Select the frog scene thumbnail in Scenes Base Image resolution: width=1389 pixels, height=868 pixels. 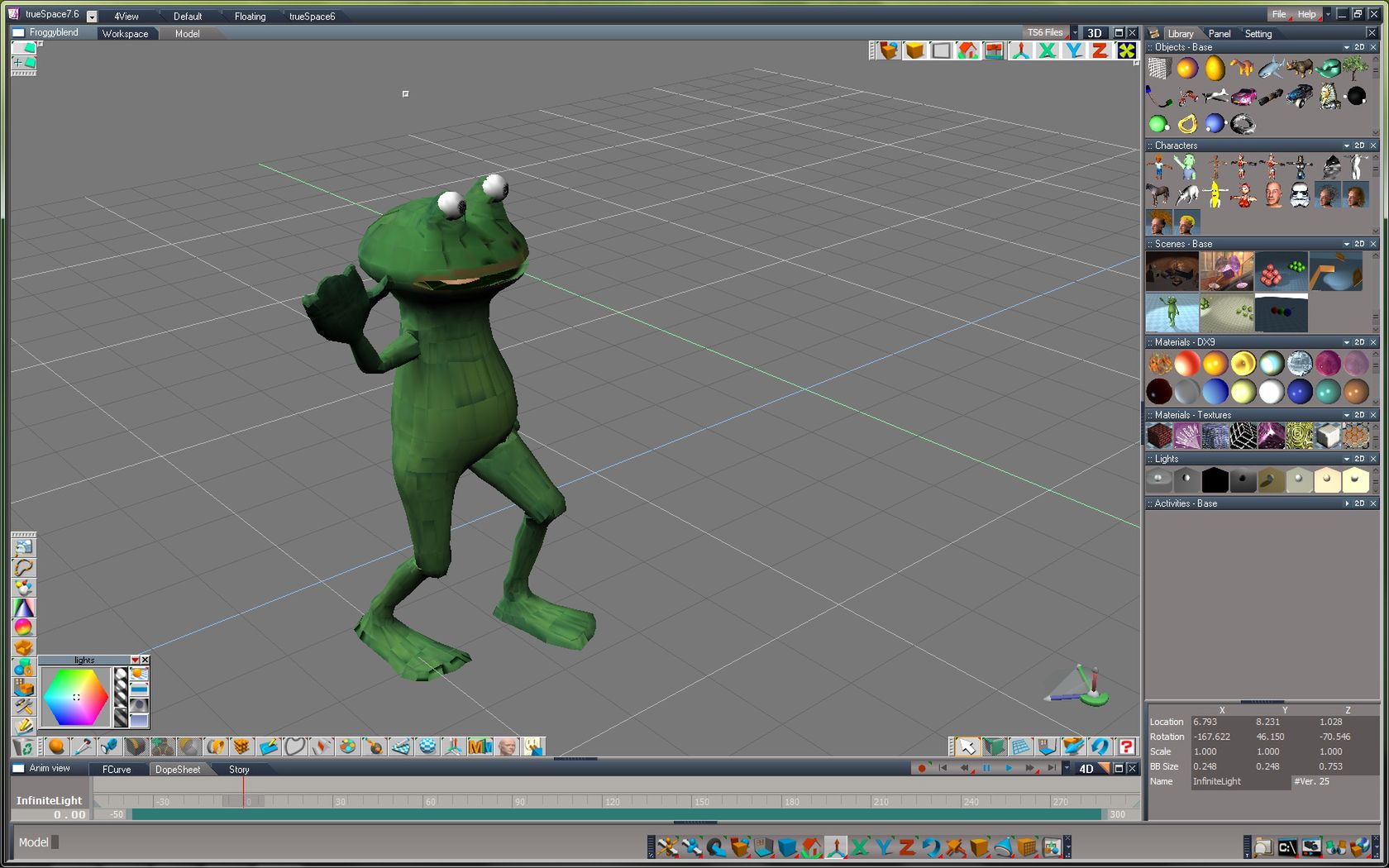point(1172,312)
